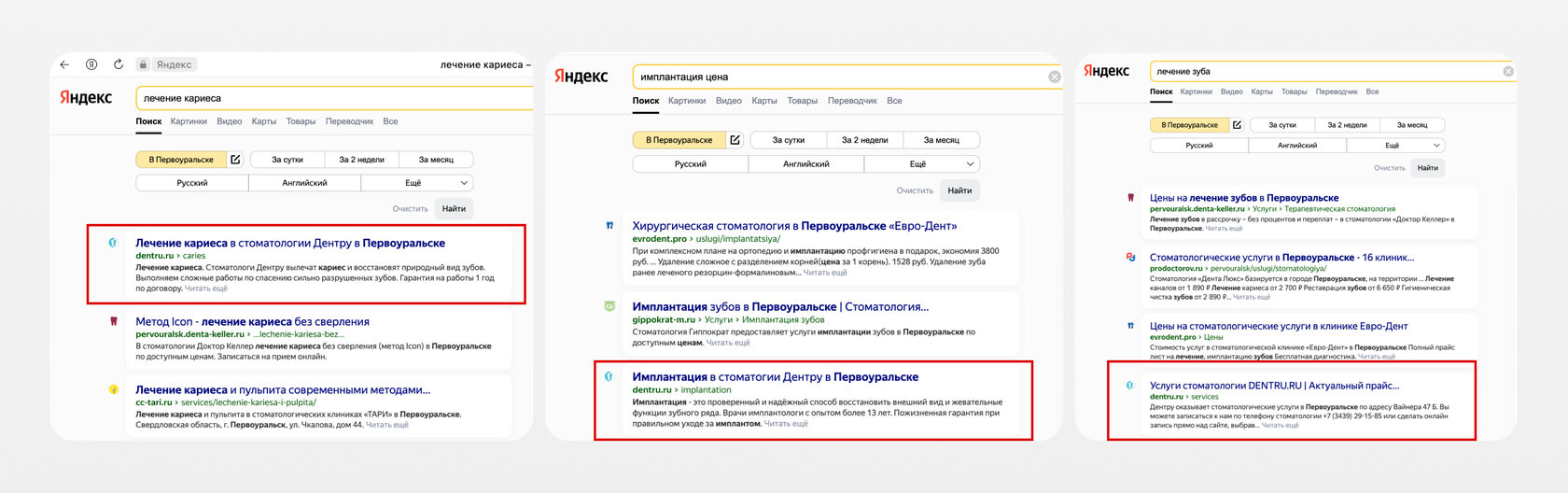Edit region icon in лечение кариеса window
1568x493 pixels.
pyautogui.click(x=235, y=160)
